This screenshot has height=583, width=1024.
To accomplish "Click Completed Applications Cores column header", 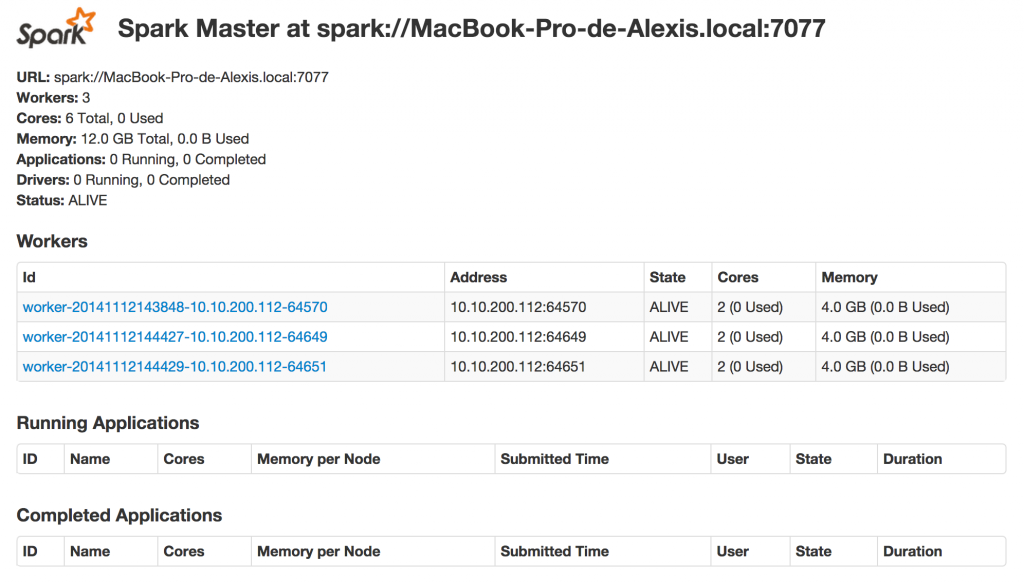I will point(184,551).
